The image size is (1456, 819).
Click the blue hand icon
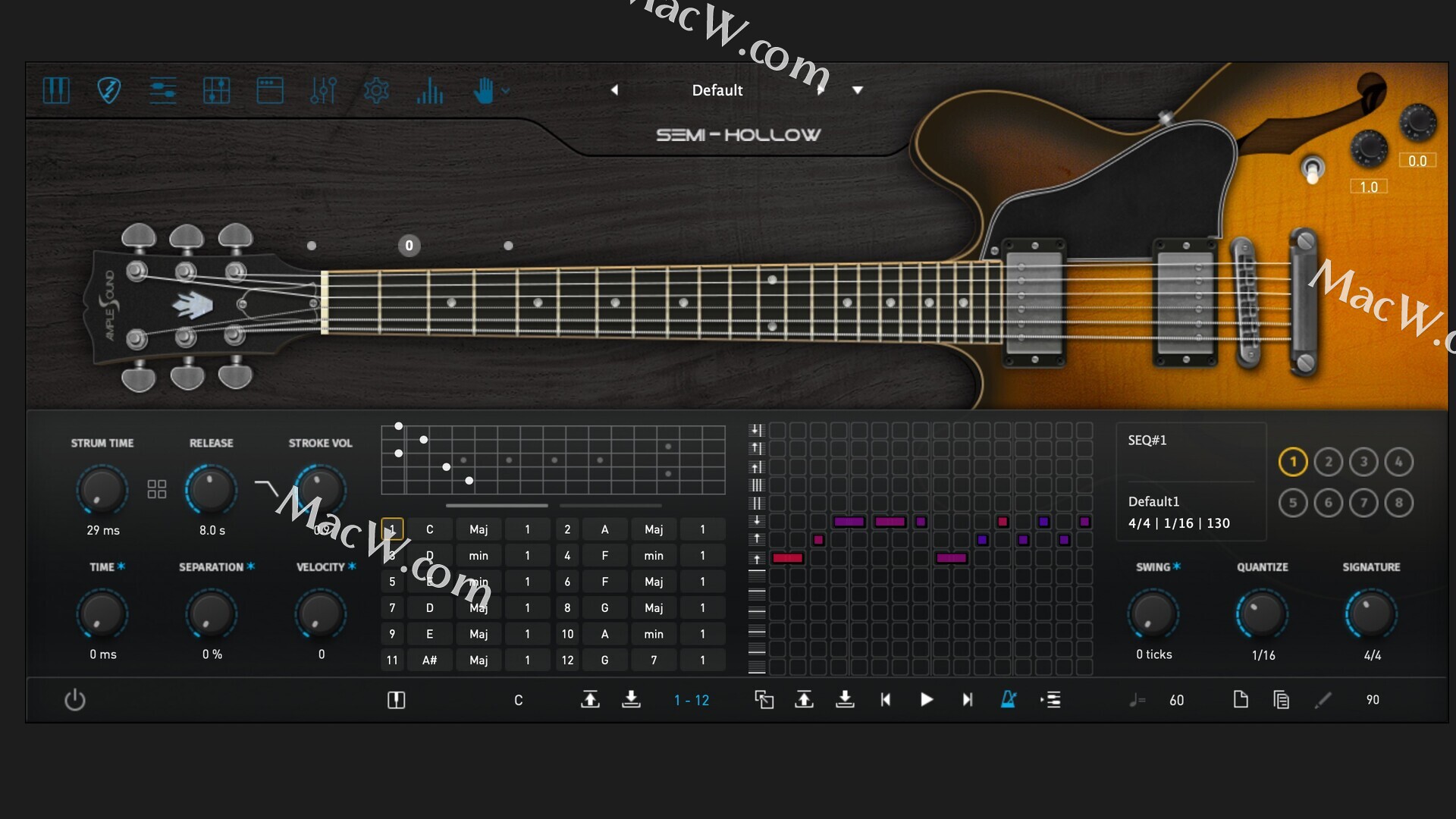483,90
